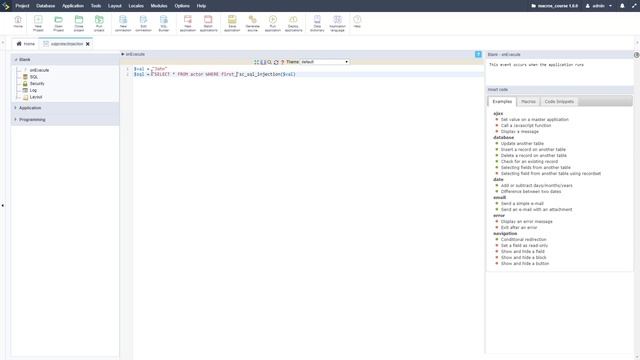
Task: Open the Help menu
Action: click(x=201, y=6)
